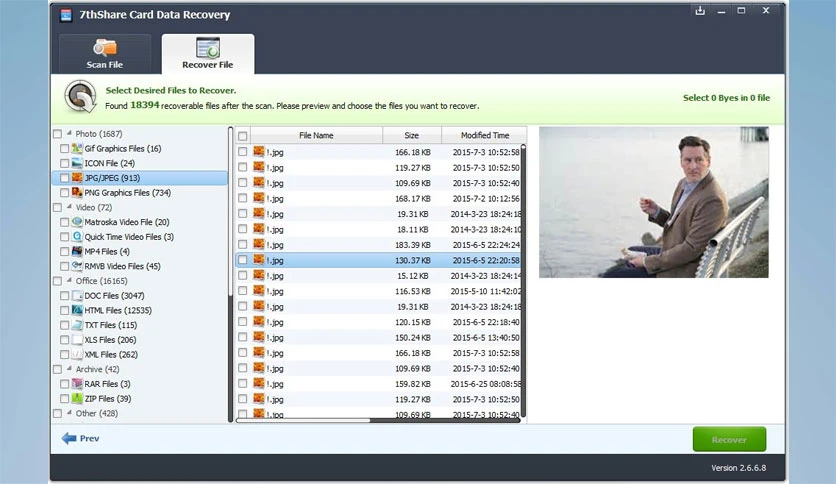Check the Office (16165) category checkbox

[x=58, y=281]
